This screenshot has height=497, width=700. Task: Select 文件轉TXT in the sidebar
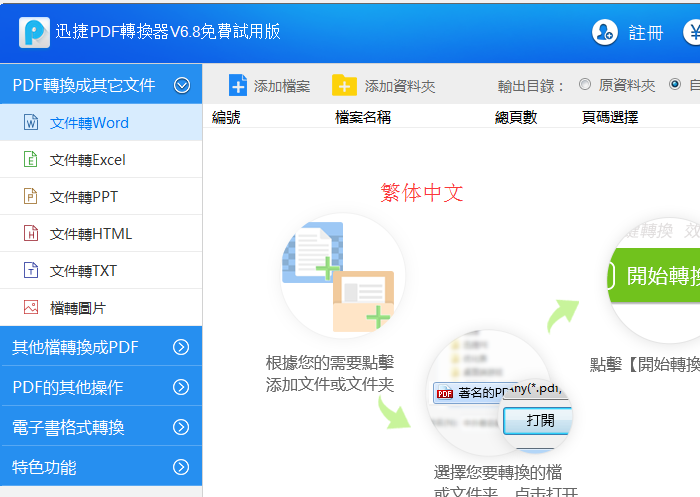point(101,271)
